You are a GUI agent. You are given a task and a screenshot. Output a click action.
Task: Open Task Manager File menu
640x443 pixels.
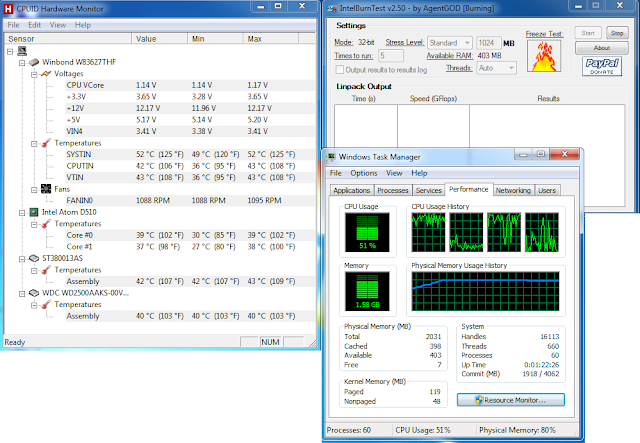pos(336,173)
